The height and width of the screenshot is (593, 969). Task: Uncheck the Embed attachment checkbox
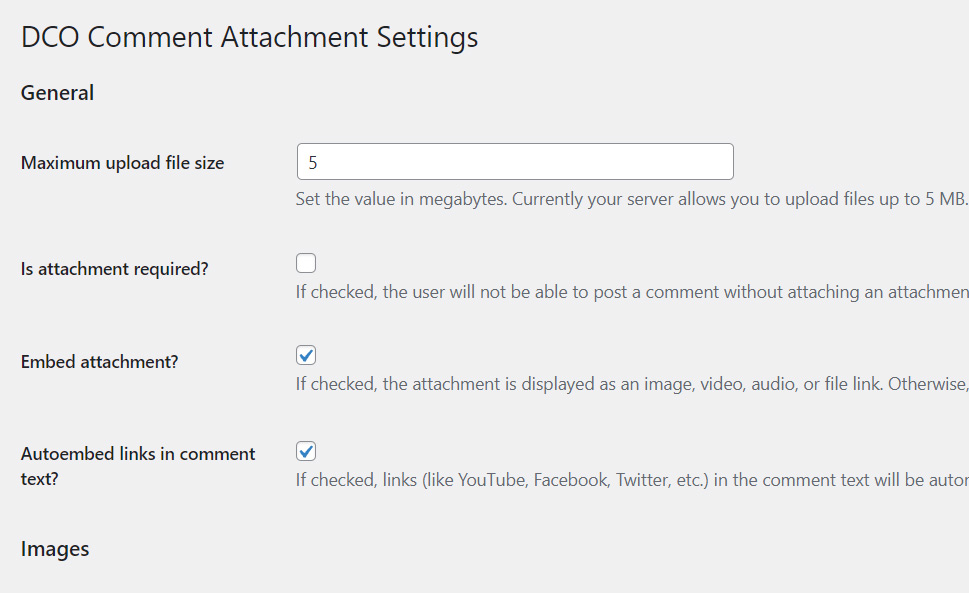306,356
